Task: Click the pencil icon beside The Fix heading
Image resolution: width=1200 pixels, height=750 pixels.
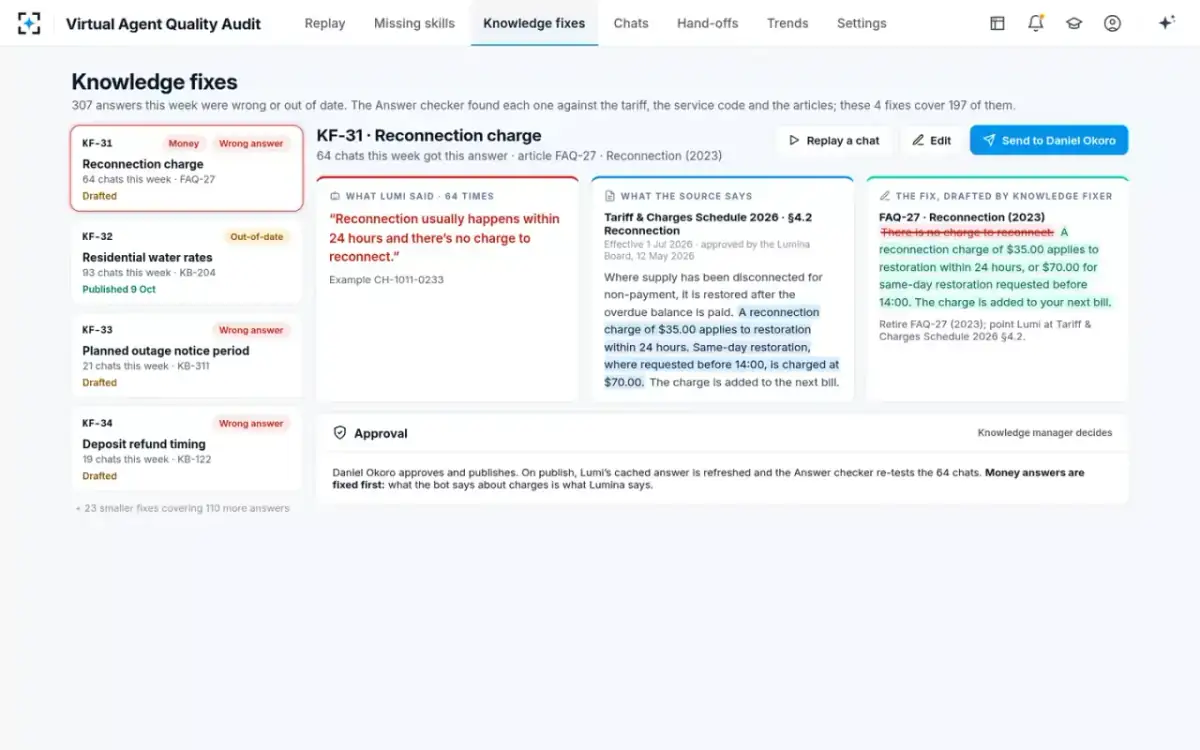Action: (885, 196)
